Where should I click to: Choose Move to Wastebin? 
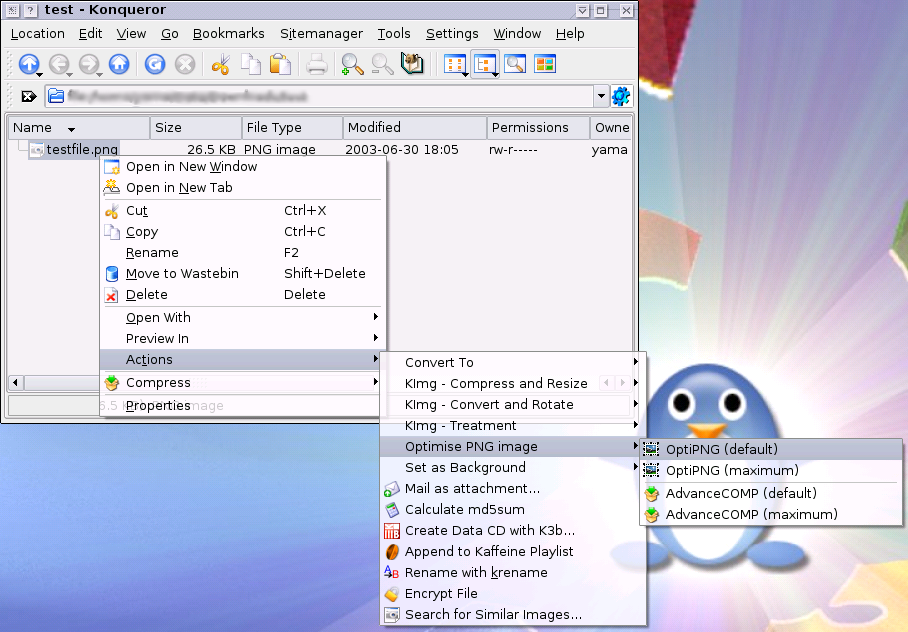click(x=242, y=273)
